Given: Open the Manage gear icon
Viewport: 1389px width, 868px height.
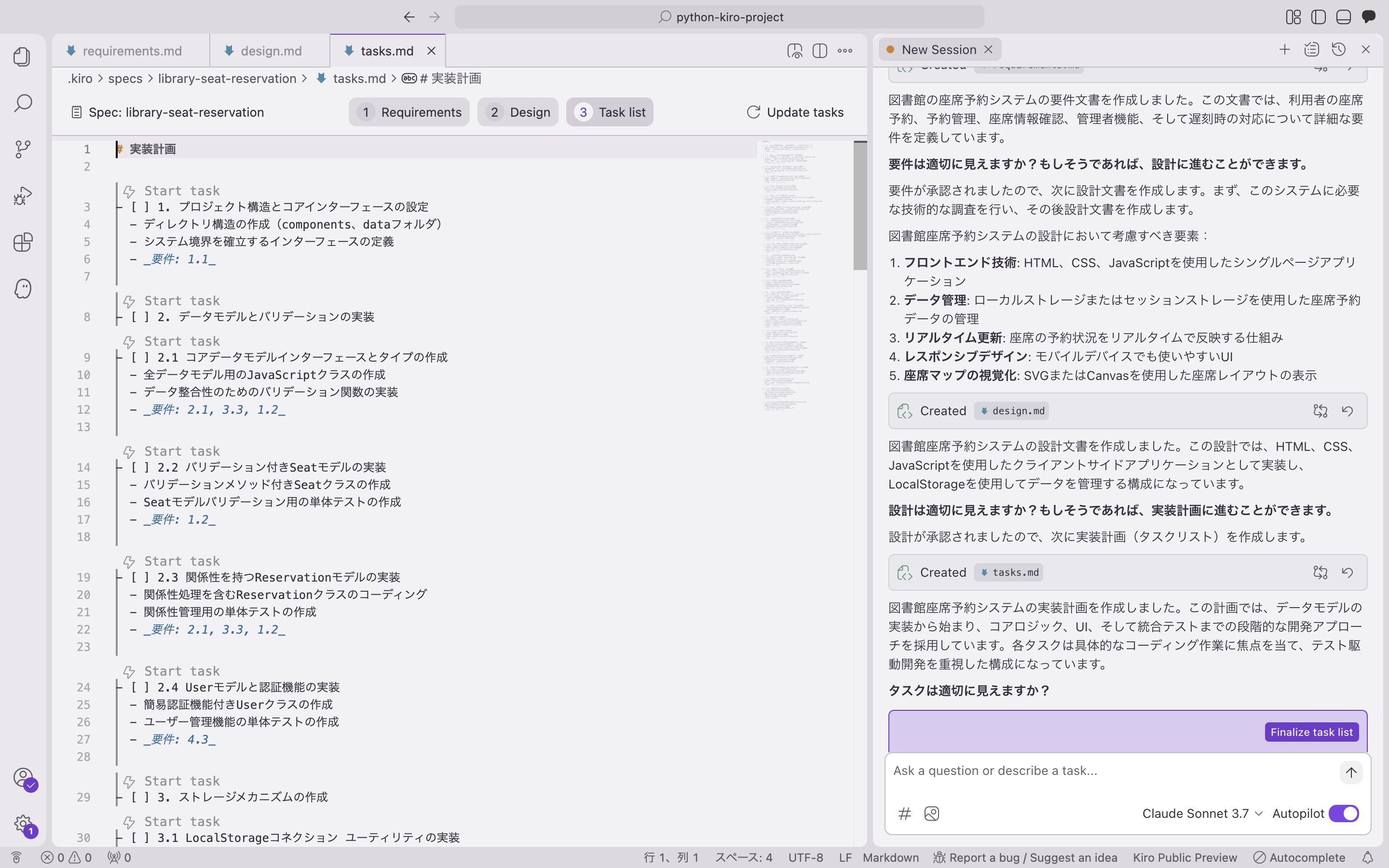Looking at the screenshot, I should [24, 825].
